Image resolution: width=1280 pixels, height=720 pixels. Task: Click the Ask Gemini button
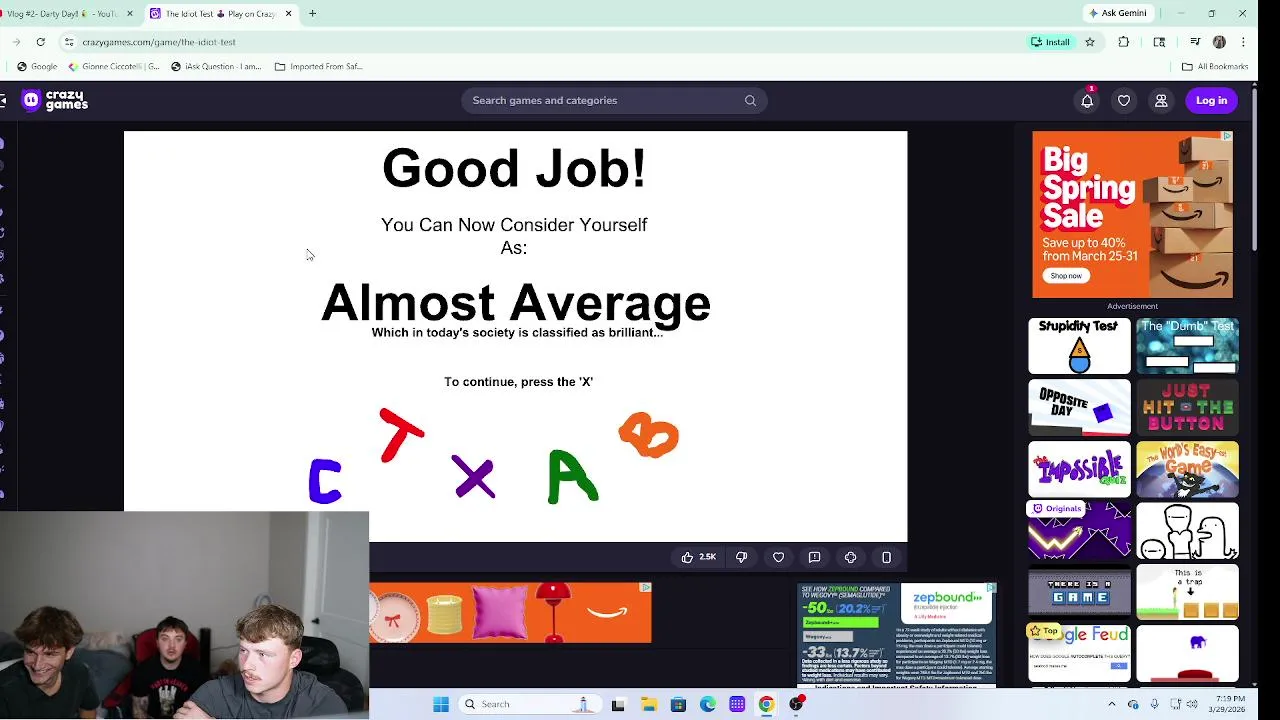click(1117, 13)
